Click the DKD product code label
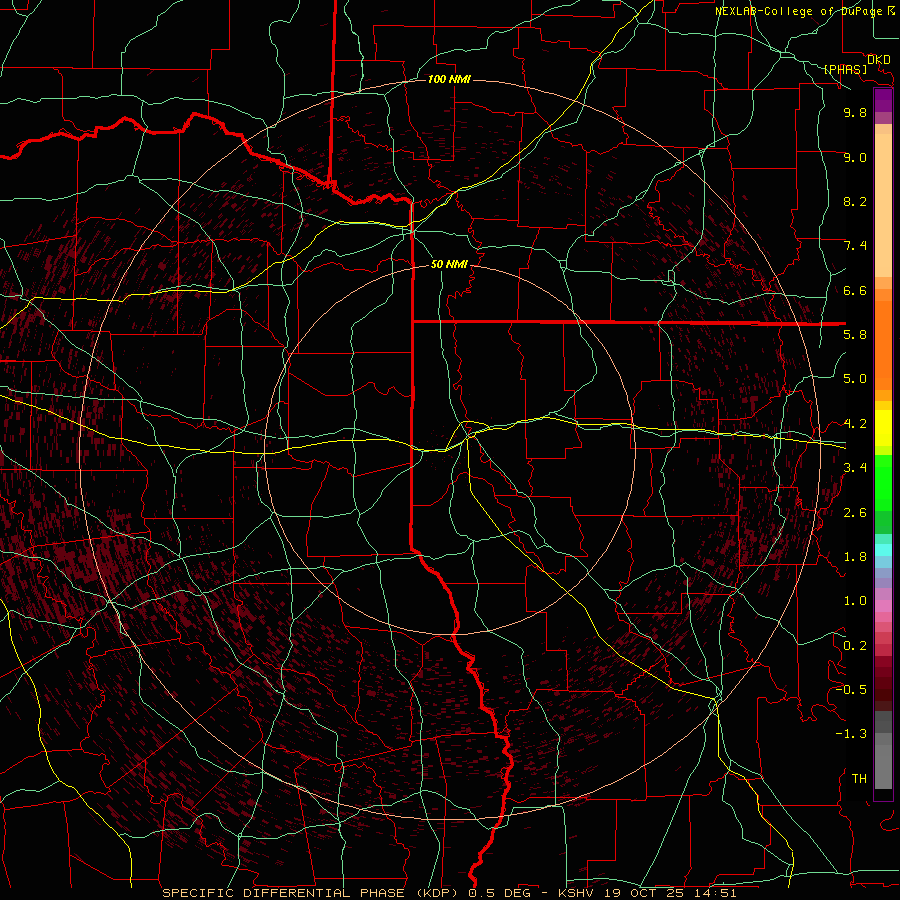900x900 pixels. pyautogui.click(x=878, y=60)
